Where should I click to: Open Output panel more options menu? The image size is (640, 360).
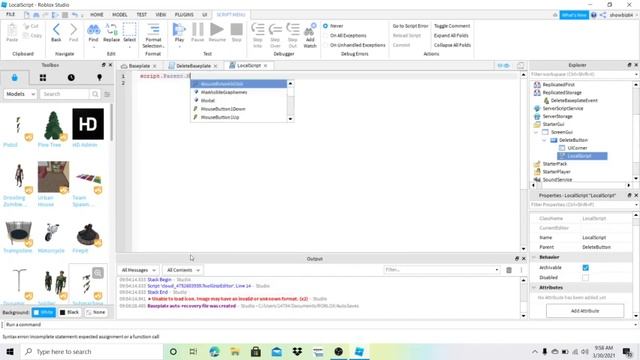pos(521,270)
